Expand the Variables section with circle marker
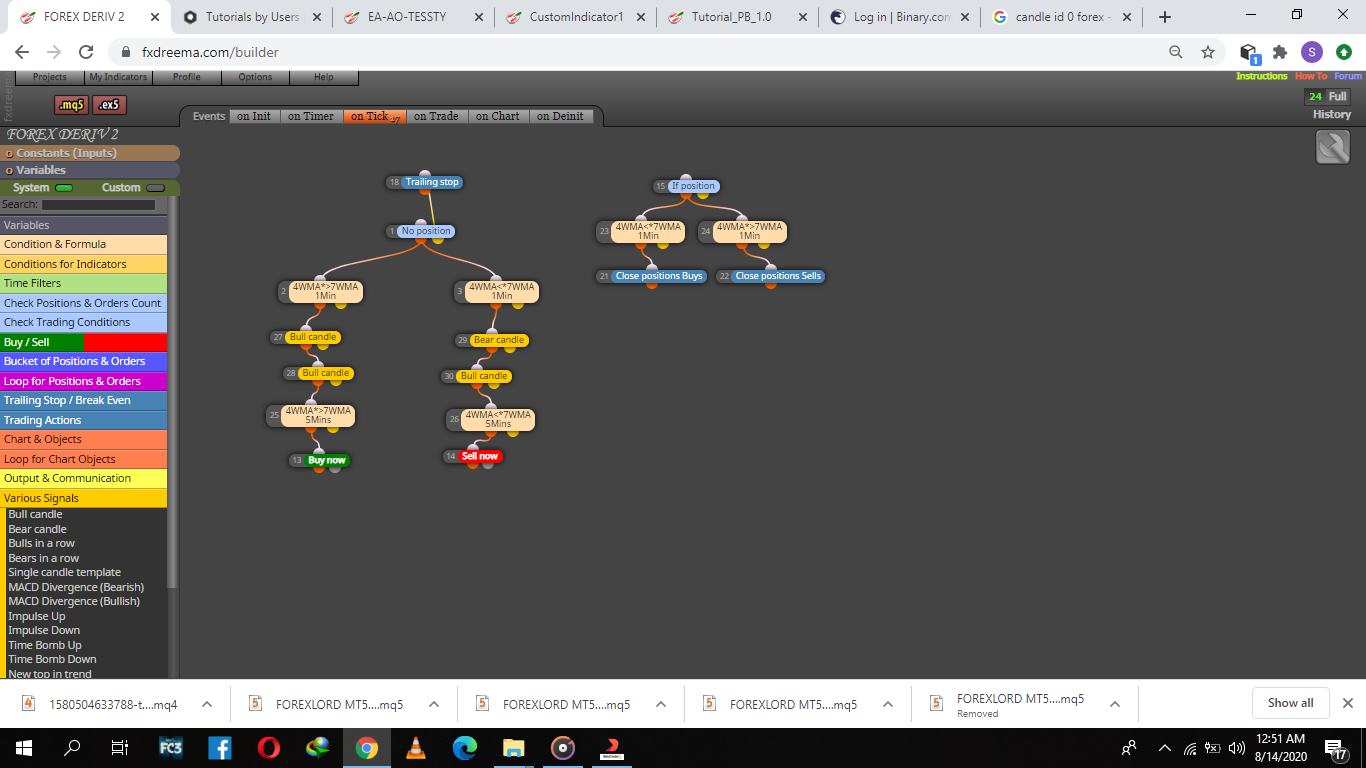The width and height of the screenshot is (1366, 768). click(90, 170)
